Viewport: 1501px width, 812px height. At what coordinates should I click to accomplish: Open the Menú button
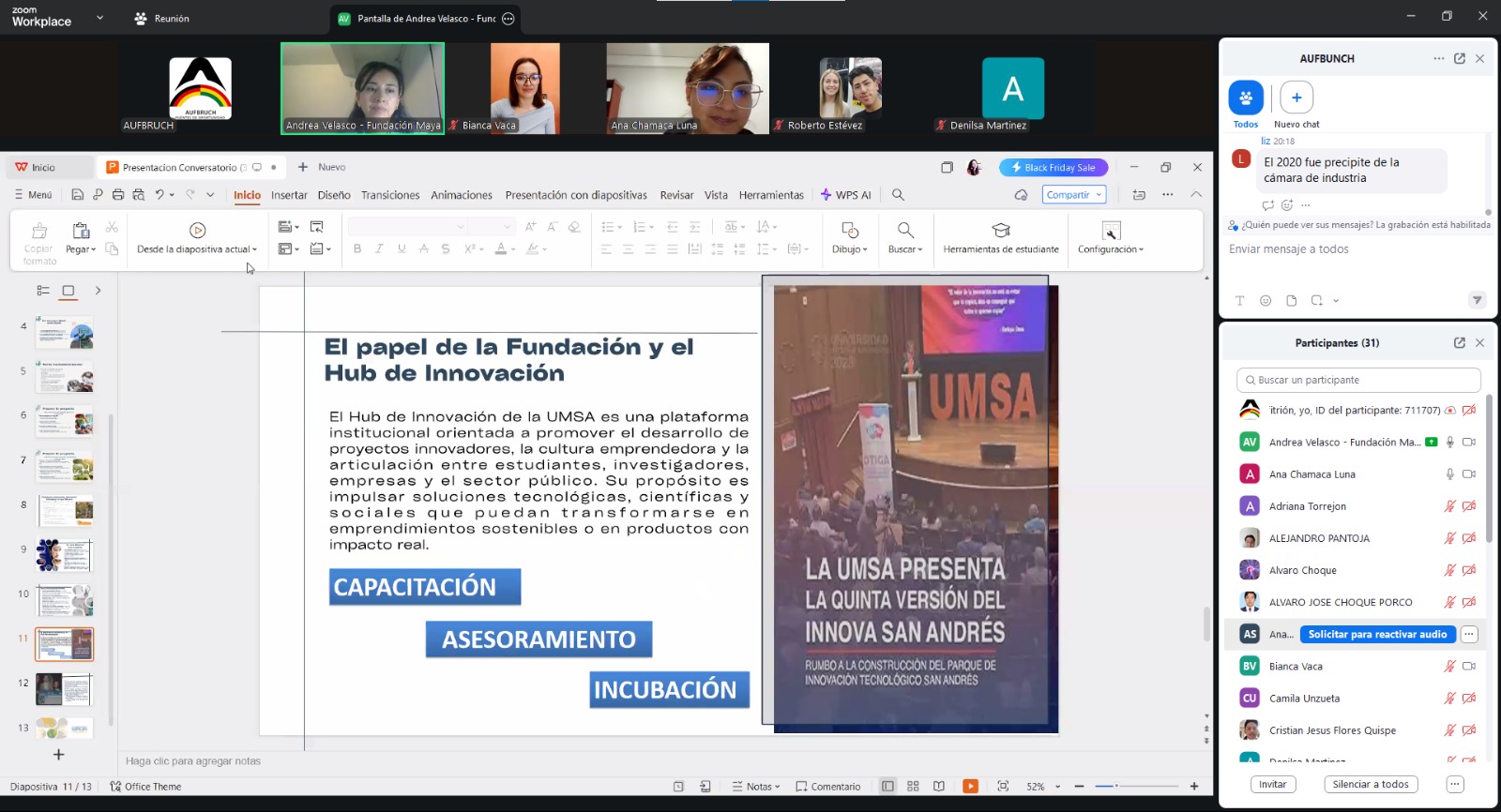pyautogui.click(x=33, y=195)
